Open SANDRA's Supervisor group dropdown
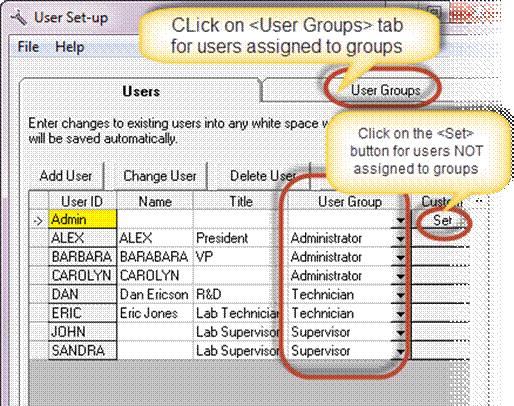514x406 pixels. tap(400, 351)
